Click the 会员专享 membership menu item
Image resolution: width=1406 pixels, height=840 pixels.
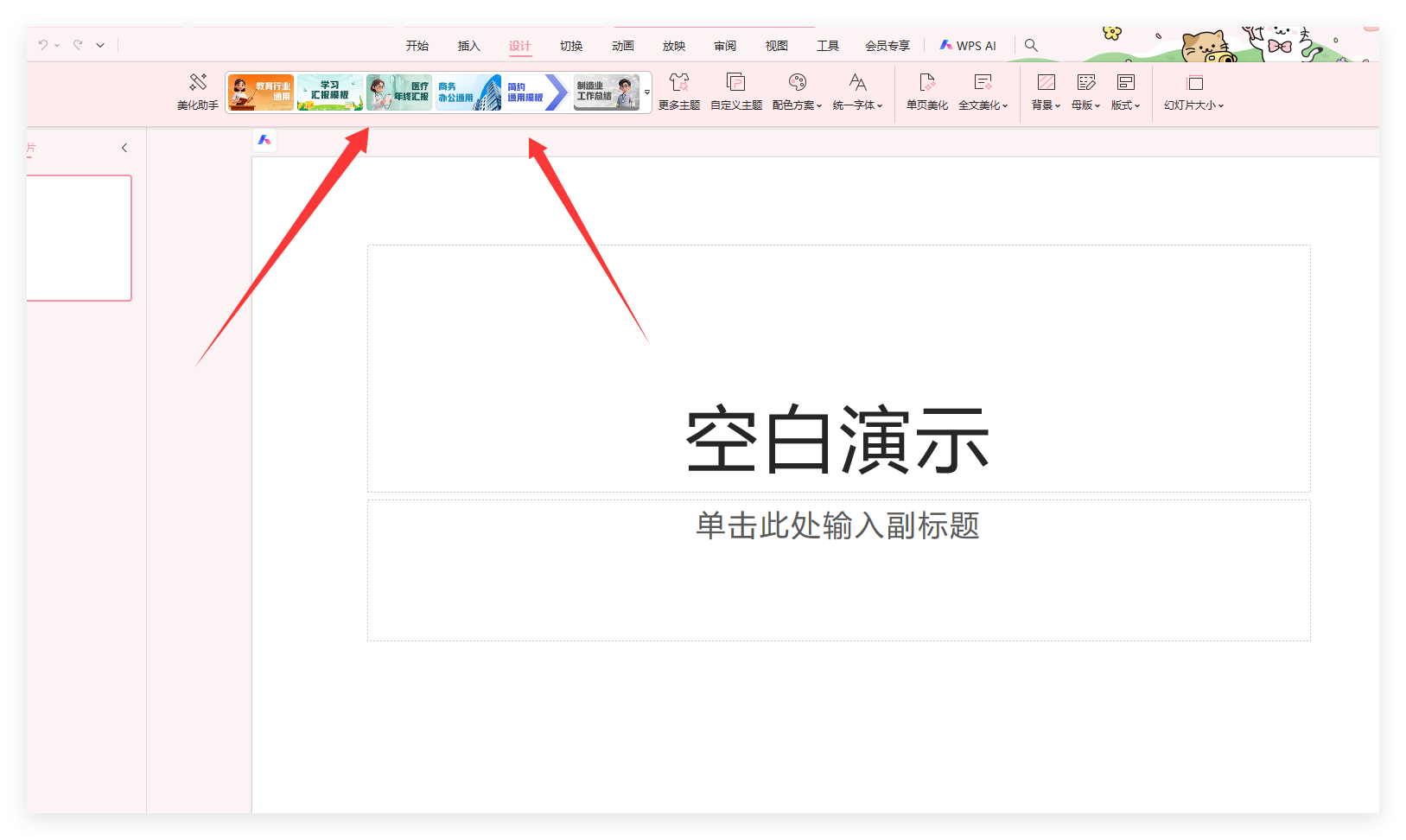[x=887, y=45]
